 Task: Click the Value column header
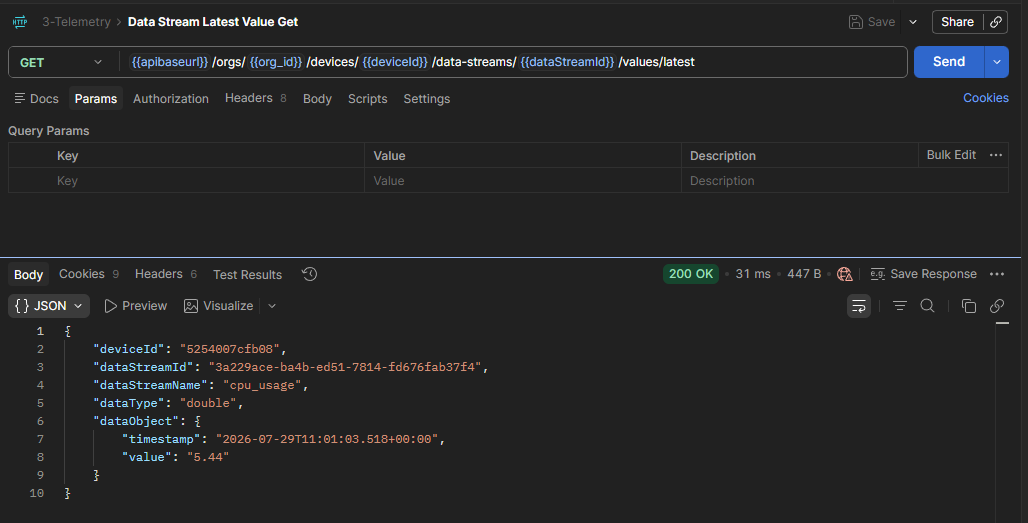[389, 156]
